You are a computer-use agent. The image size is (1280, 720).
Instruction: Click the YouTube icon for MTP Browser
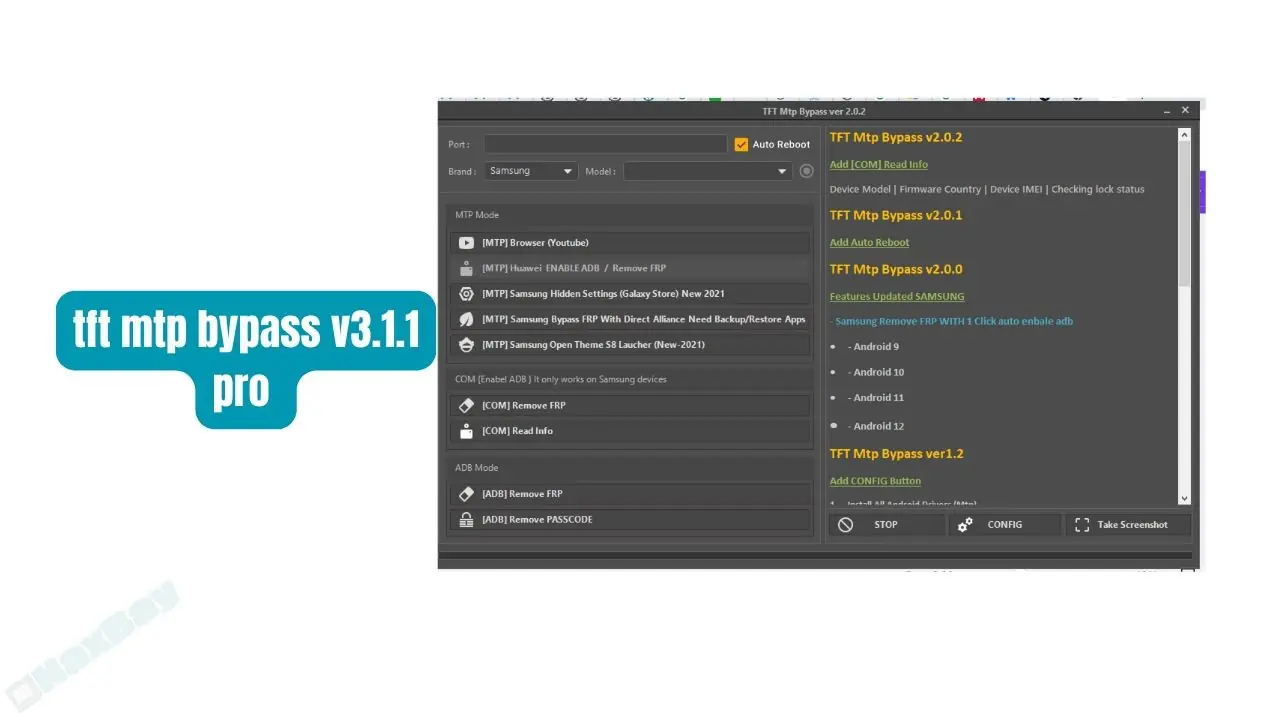[x=466, y=243]
